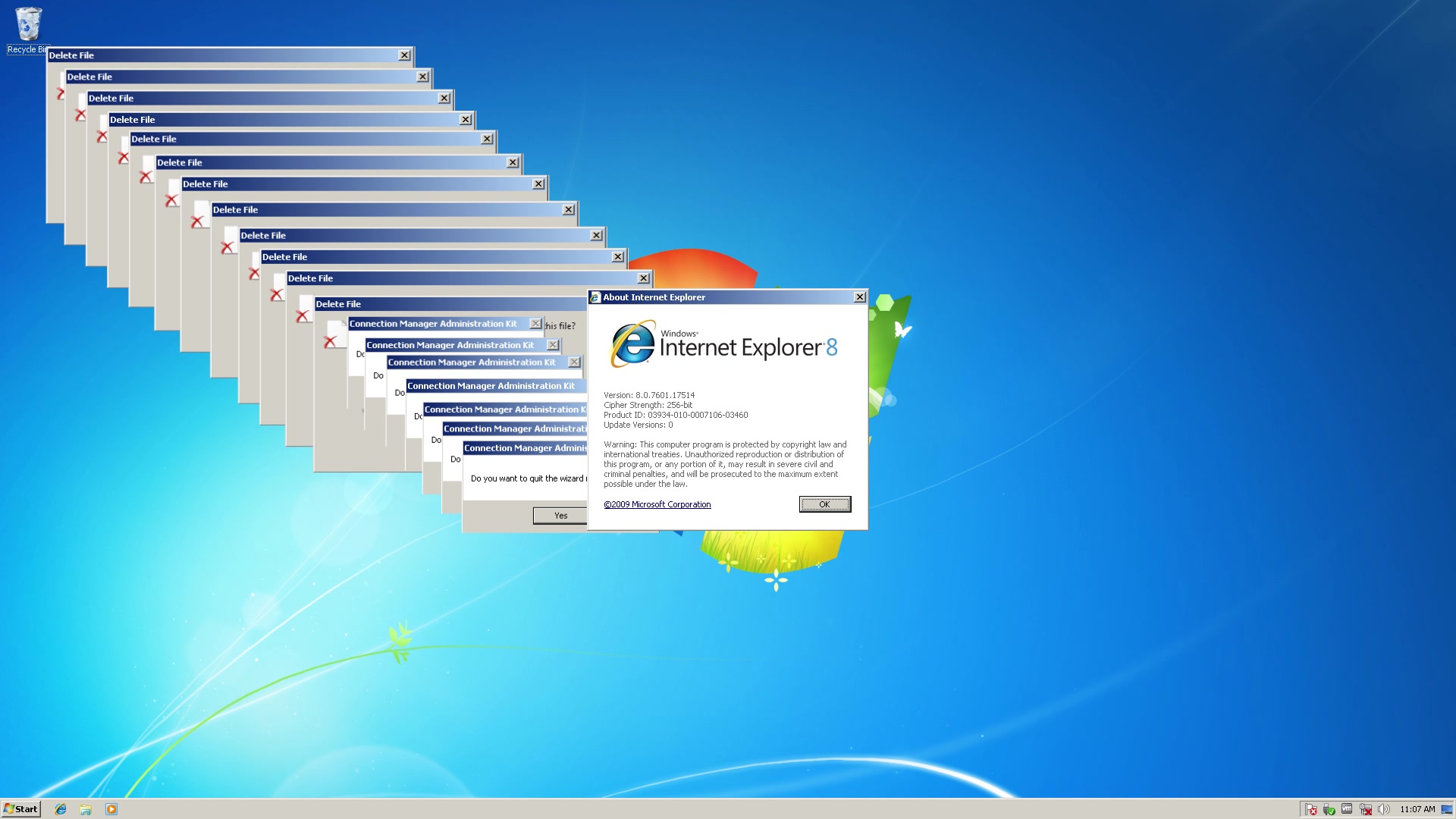Click the Safely Remove Hardware tray icon
Viewport: 1456px width, 819px height.
pyautogui.click(x=1329, y=809)
